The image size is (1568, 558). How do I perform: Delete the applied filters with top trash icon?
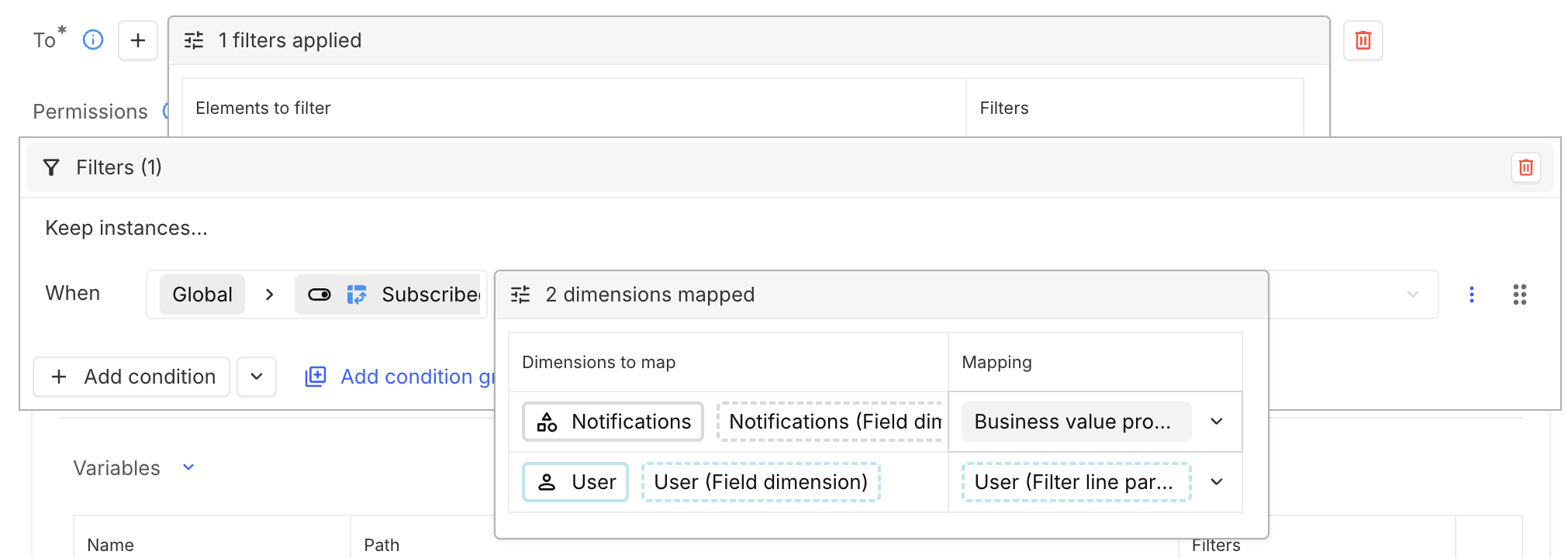point(1363,40)
